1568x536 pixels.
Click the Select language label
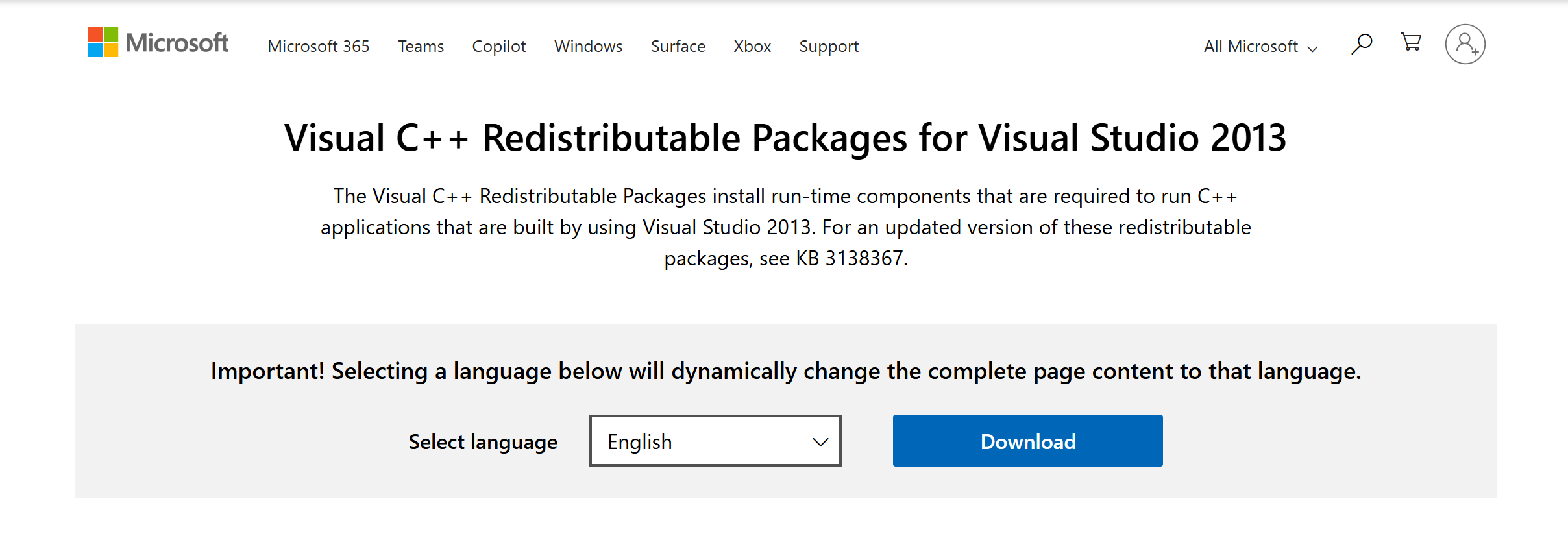(483, 442)
